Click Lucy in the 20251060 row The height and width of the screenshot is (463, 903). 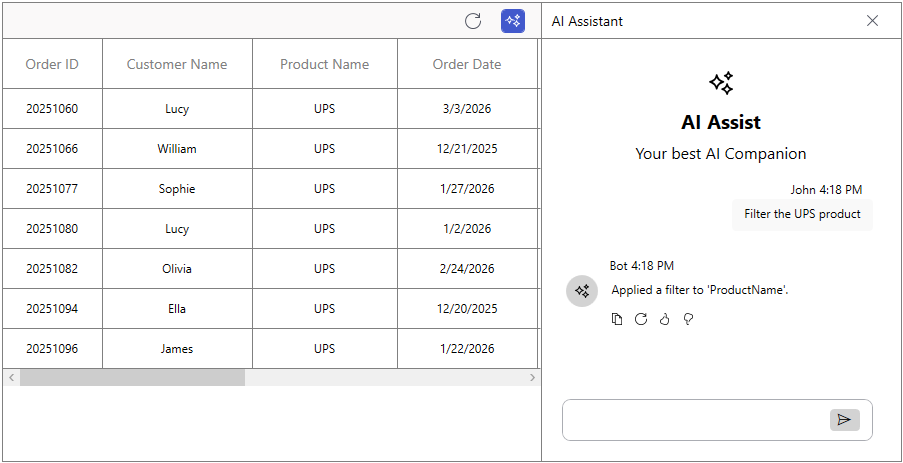tap(177, 109)
